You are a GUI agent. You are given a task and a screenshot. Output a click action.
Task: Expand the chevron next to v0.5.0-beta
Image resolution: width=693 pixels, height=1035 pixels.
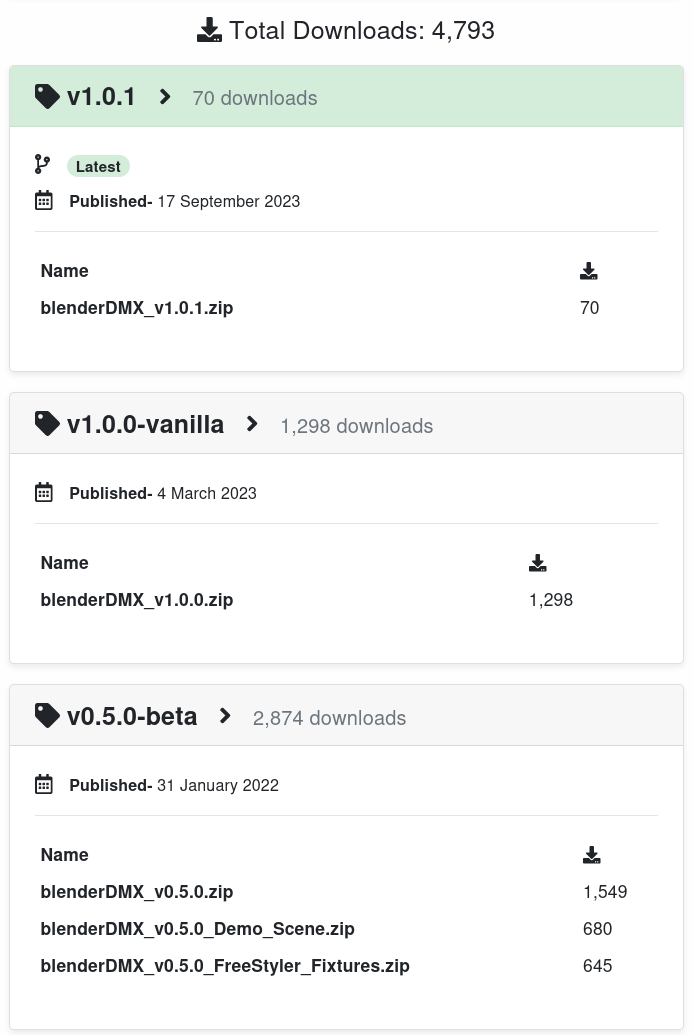coord(225,716)
